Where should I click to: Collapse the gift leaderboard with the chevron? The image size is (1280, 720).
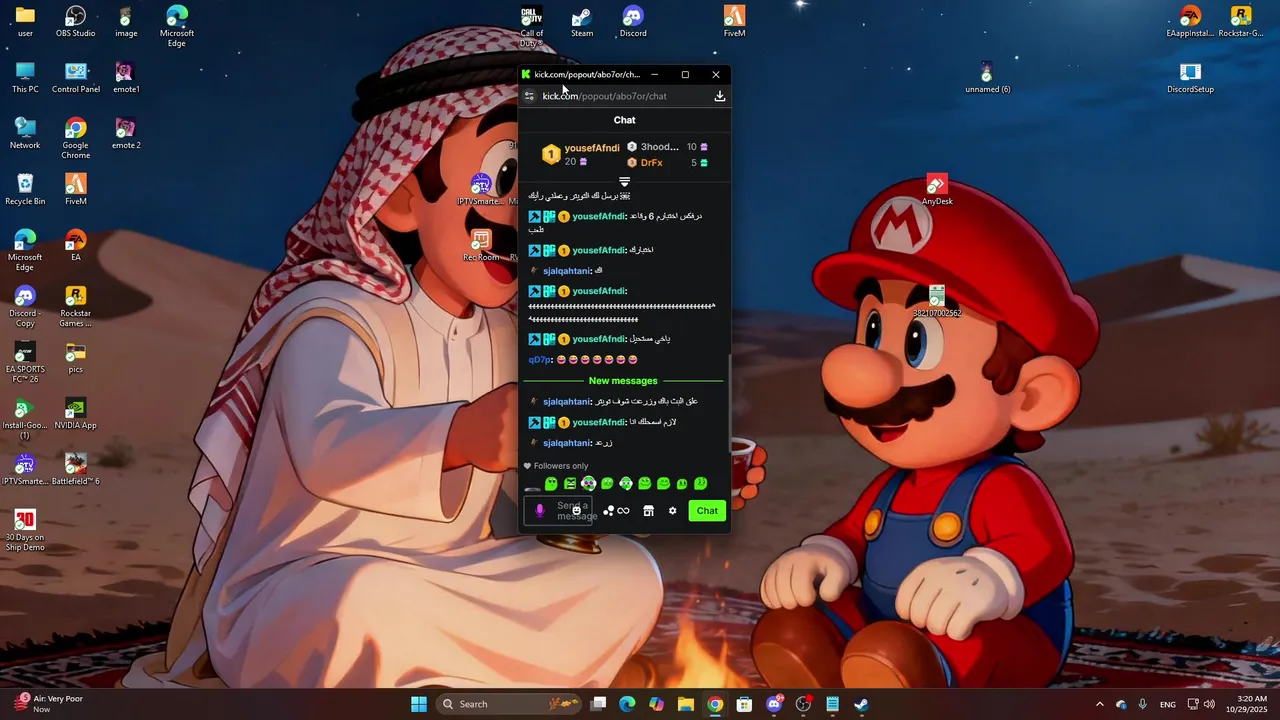[x=624, y=182]
